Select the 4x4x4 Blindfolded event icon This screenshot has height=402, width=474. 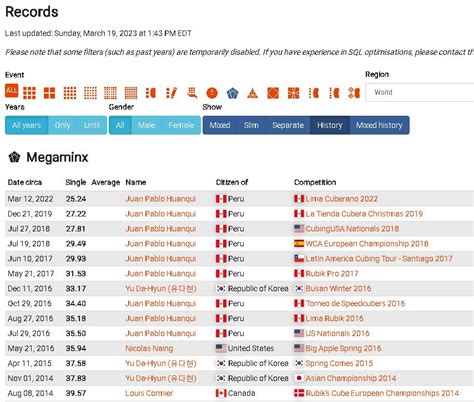pyautogui.click(x=314, y=93)
